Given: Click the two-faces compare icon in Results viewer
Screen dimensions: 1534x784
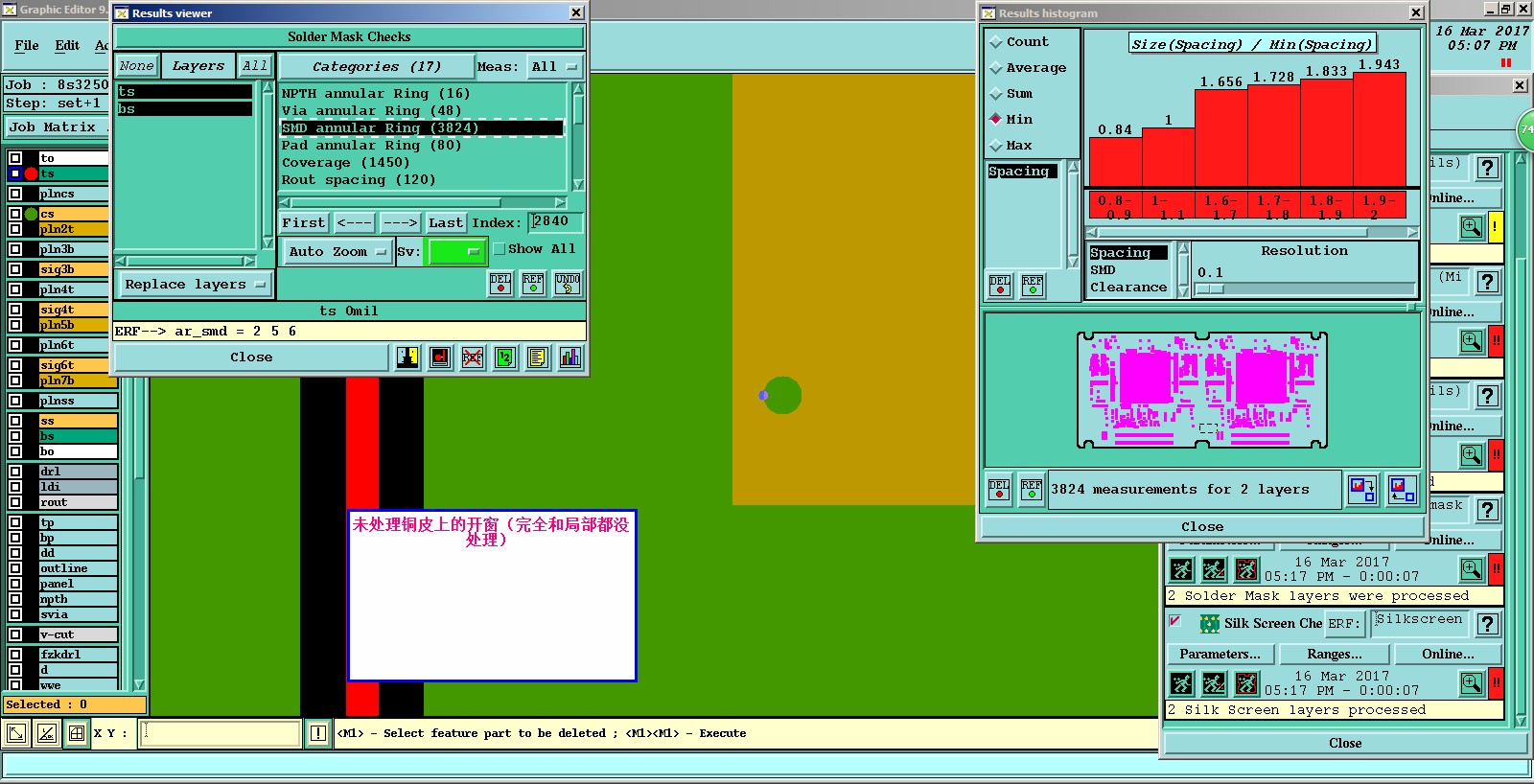Looking at the screenshot, I should 408,357.
